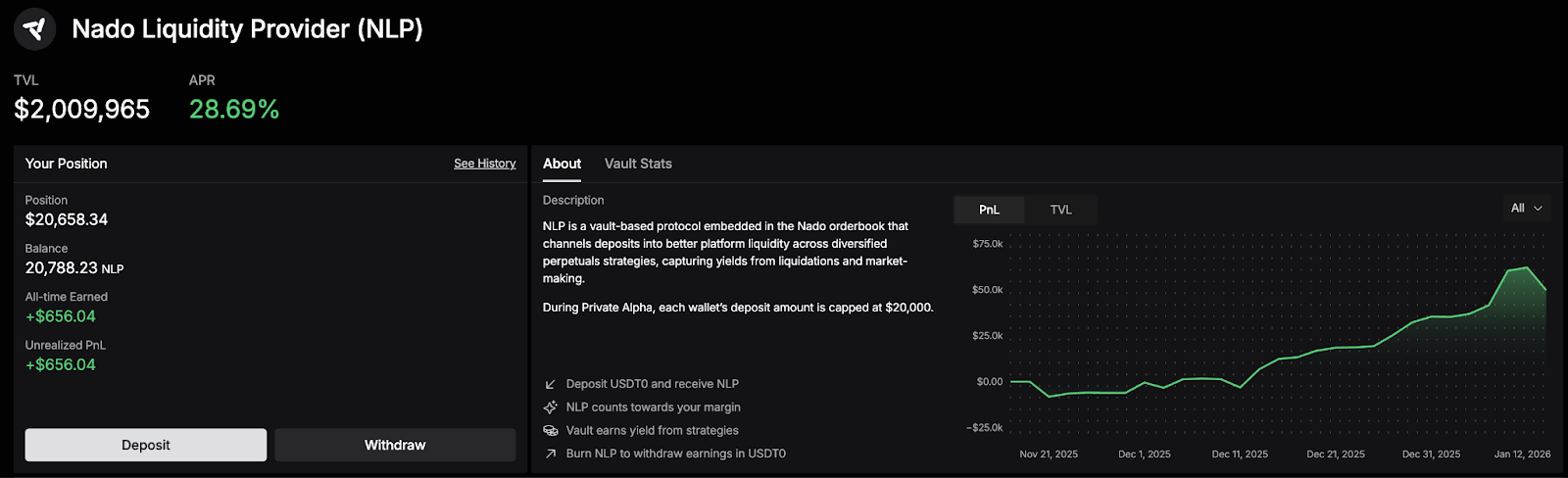Expand the chevron beside All

[1539, 209]
